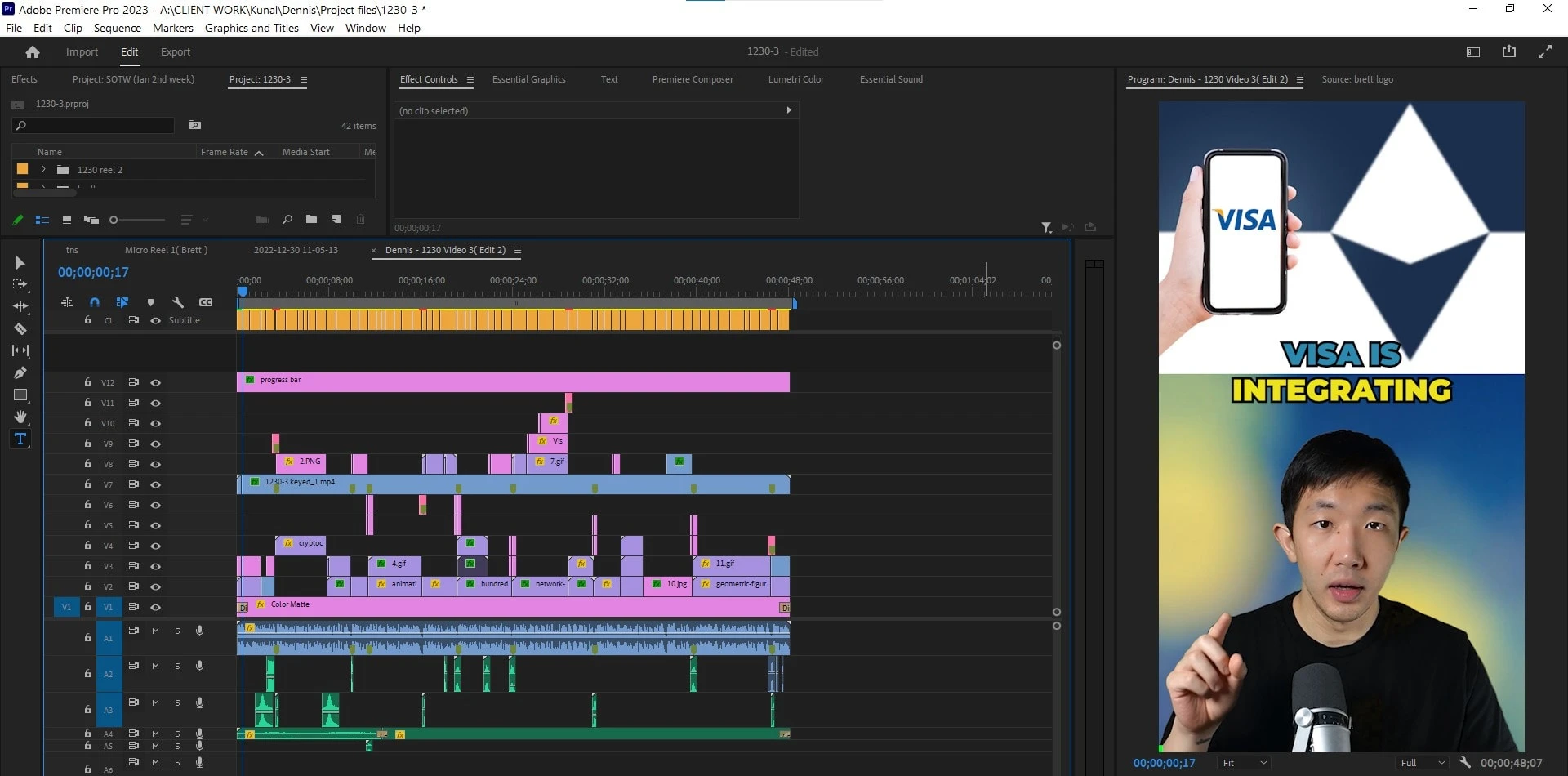Create New Bin folder icon
The image size is (1568, 776).
[x=311, y=219]
